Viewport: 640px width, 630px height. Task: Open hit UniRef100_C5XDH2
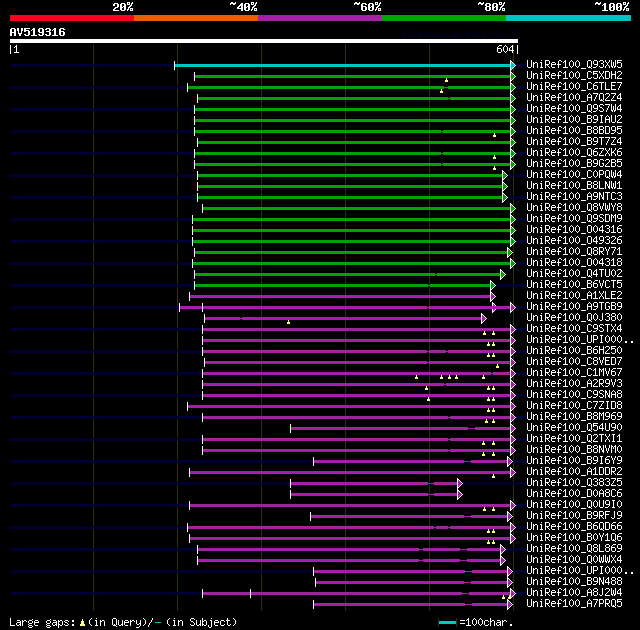[x=574, y=75]
